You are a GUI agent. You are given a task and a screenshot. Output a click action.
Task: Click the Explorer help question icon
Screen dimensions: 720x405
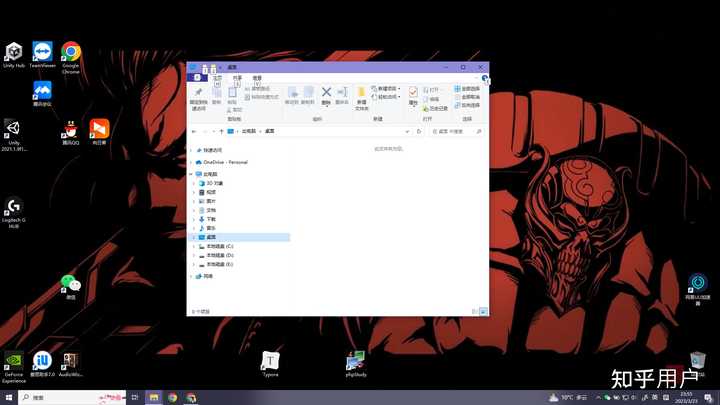[484, 79]
